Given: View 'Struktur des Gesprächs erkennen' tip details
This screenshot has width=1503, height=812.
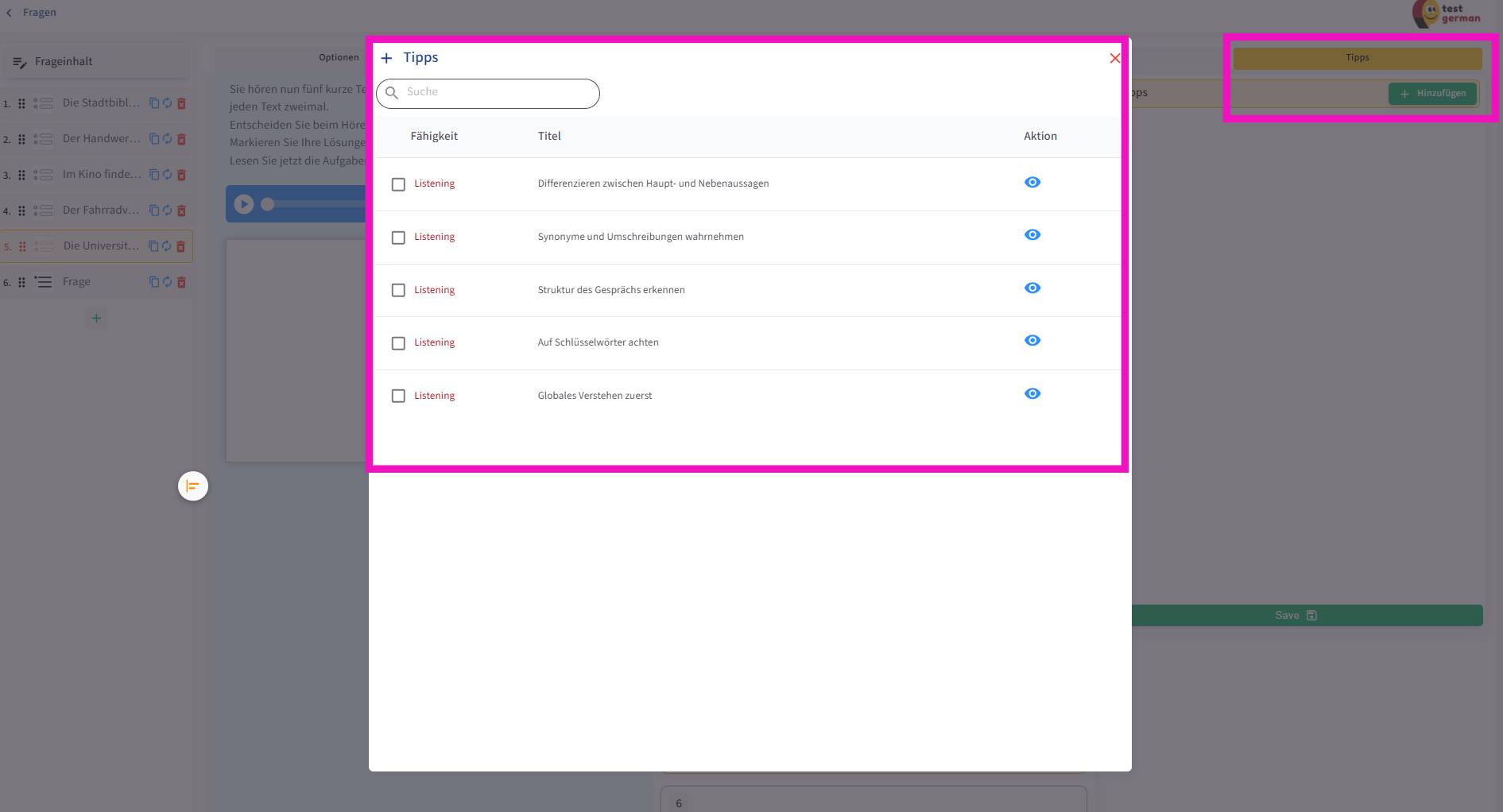Looking at the screenshot, I should click(1032, 288).
